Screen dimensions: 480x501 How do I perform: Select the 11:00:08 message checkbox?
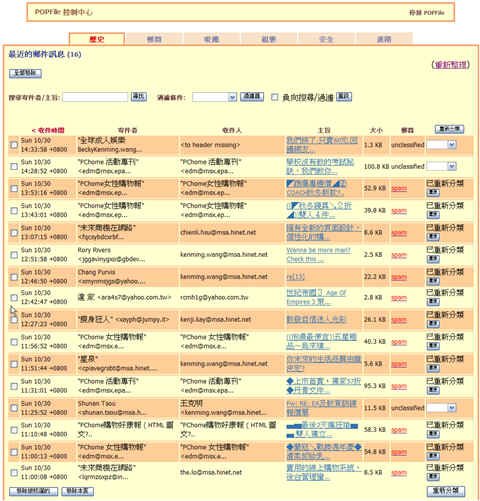[14, 473]
